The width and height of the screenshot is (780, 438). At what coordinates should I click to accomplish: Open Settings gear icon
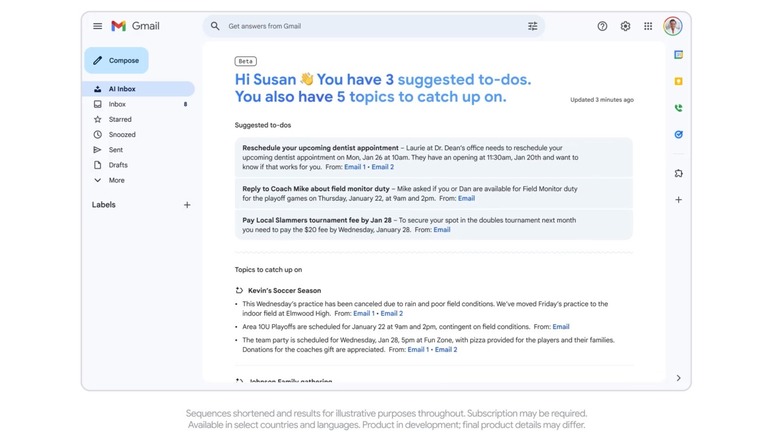point(625,26)
